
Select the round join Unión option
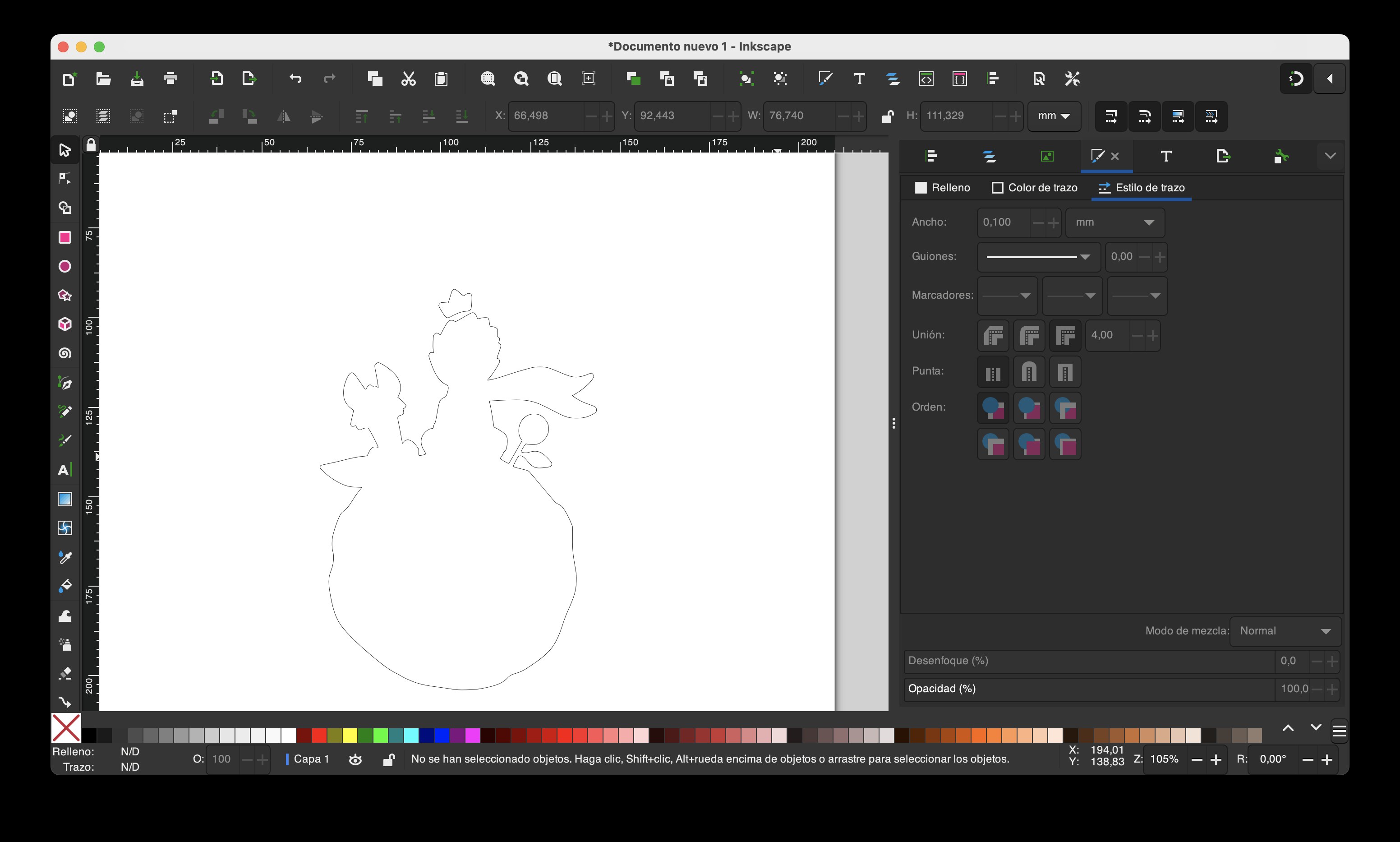coord(1029,335)
